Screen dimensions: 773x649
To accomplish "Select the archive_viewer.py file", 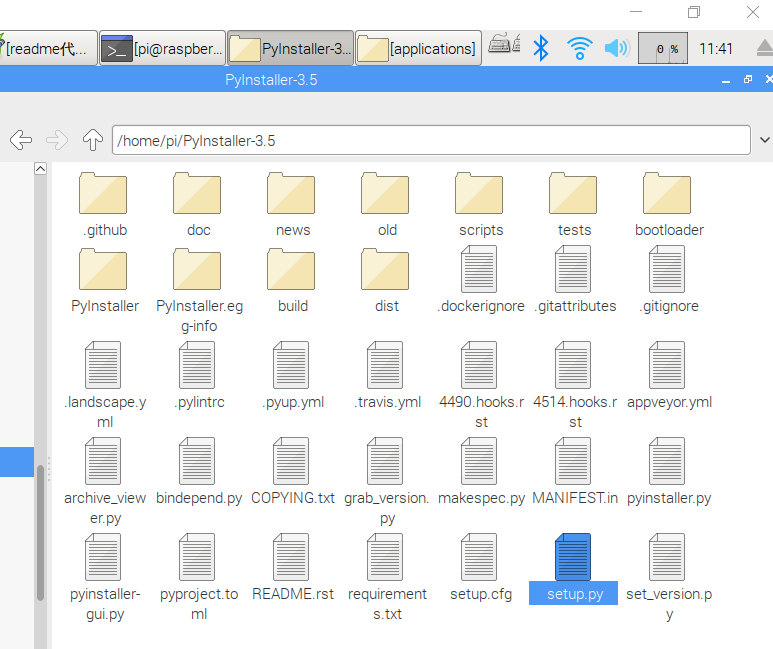I will pos(103,482).
